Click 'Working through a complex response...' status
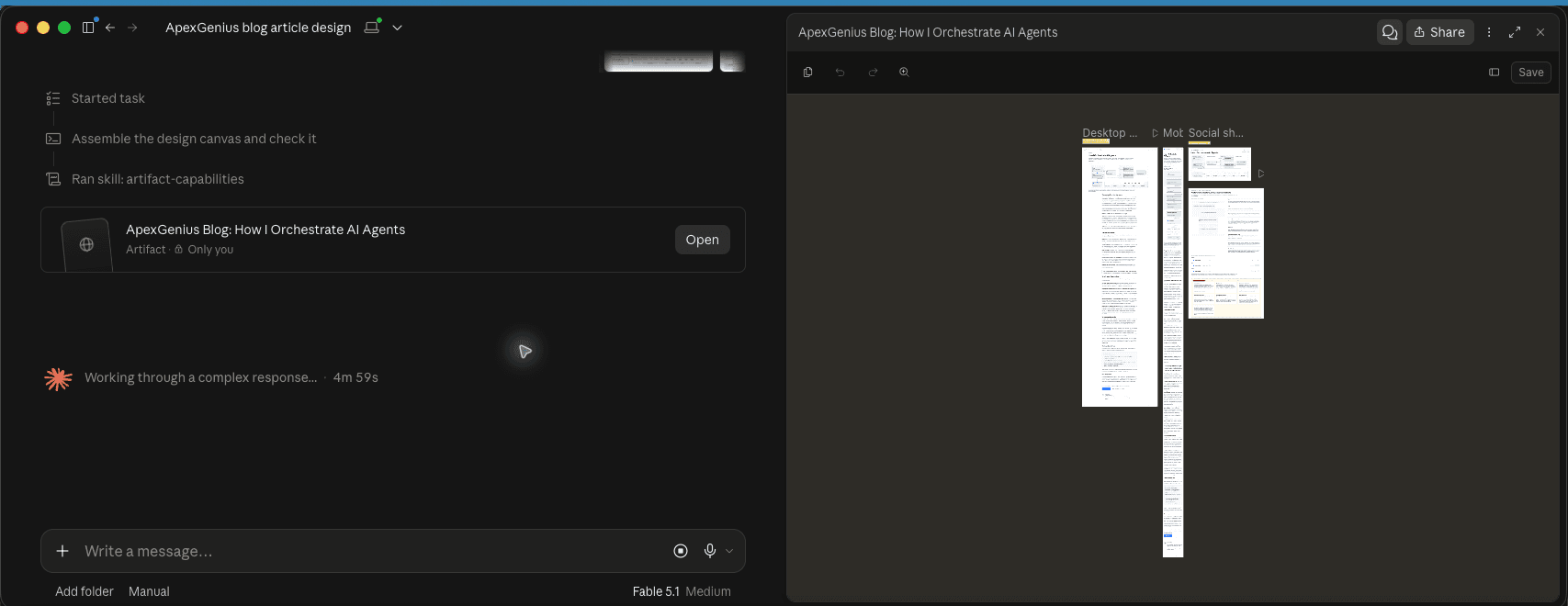 click(200, 377)
